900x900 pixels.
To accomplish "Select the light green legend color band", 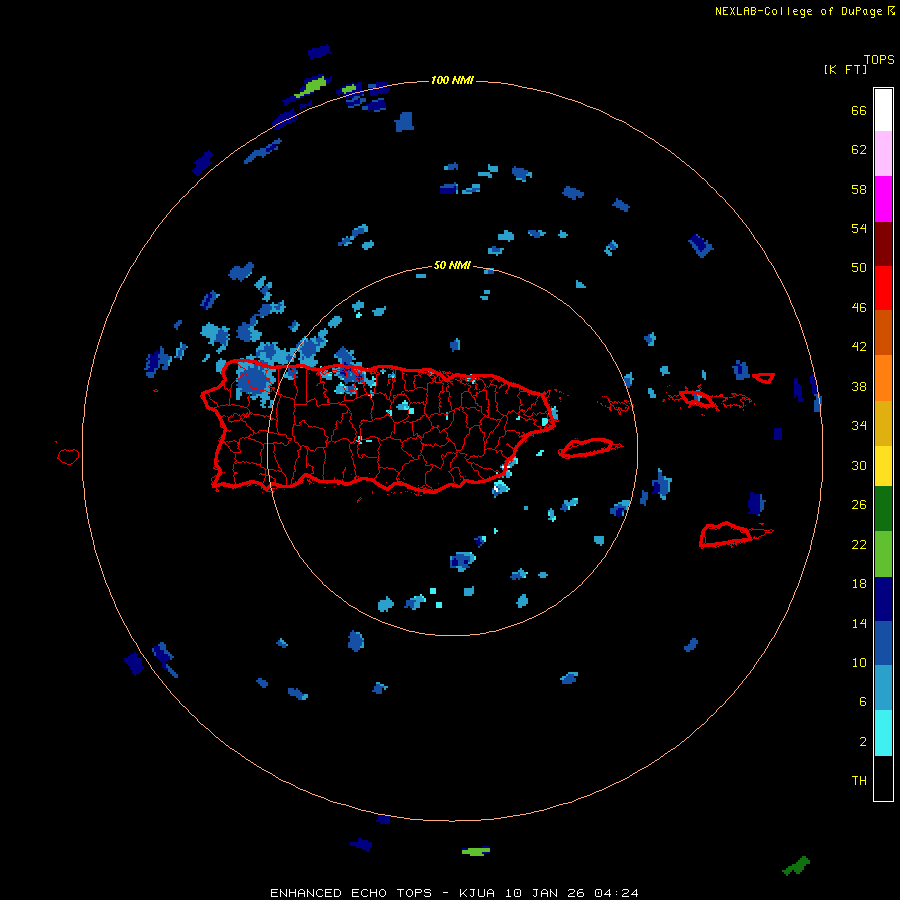I will [883, 554].
